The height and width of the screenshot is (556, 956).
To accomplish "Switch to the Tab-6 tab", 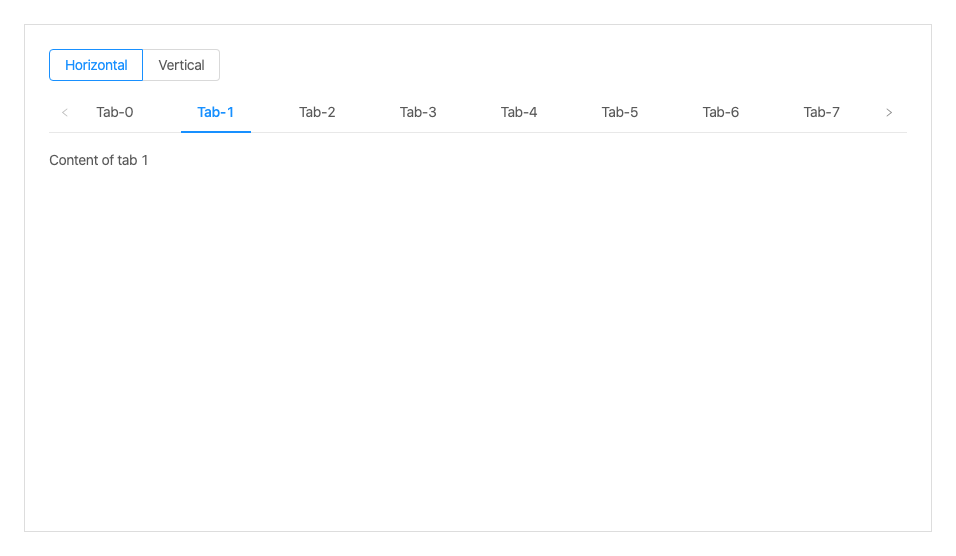I will click(x=721, y=112).
